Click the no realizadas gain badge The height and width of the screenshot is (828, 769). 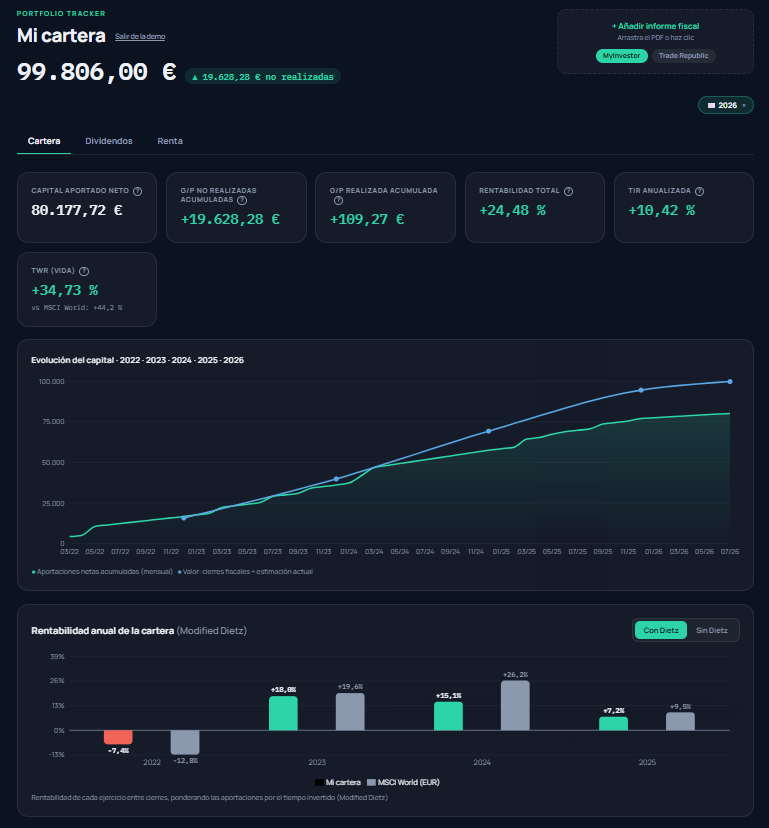pyautogui.click(x=262, y=77)
